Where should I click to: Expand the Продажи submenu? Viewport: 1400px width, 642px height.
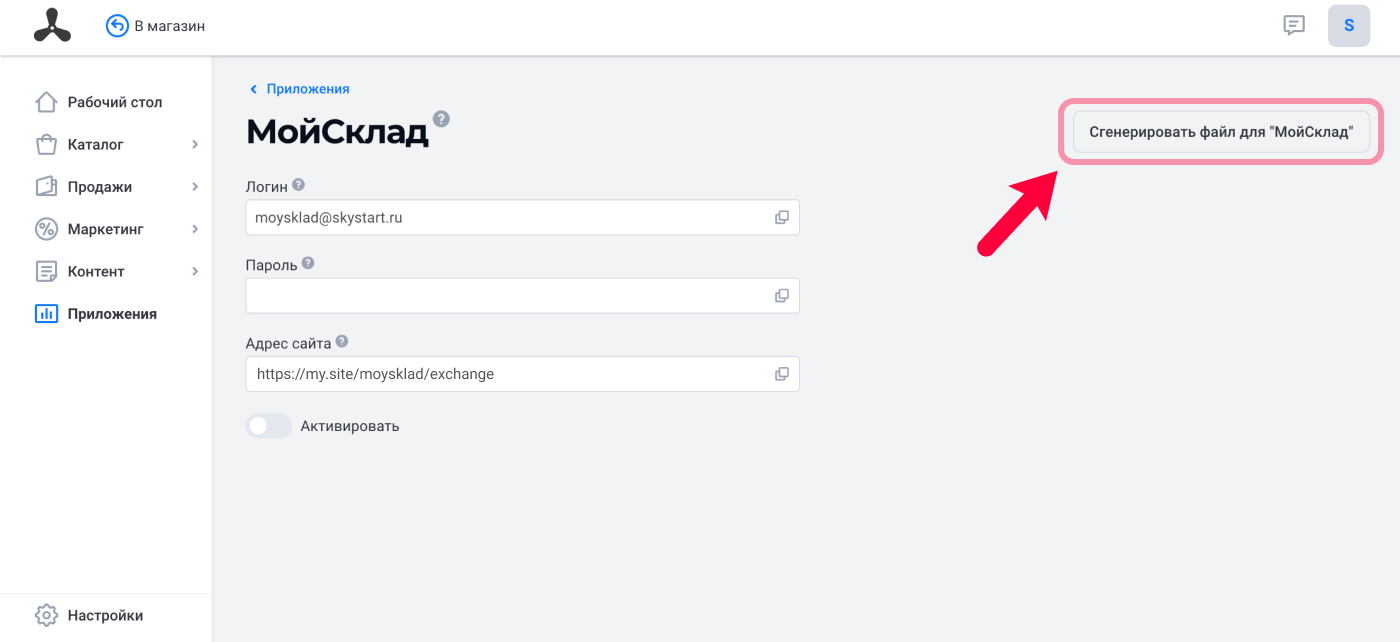(x=195, y=187)
